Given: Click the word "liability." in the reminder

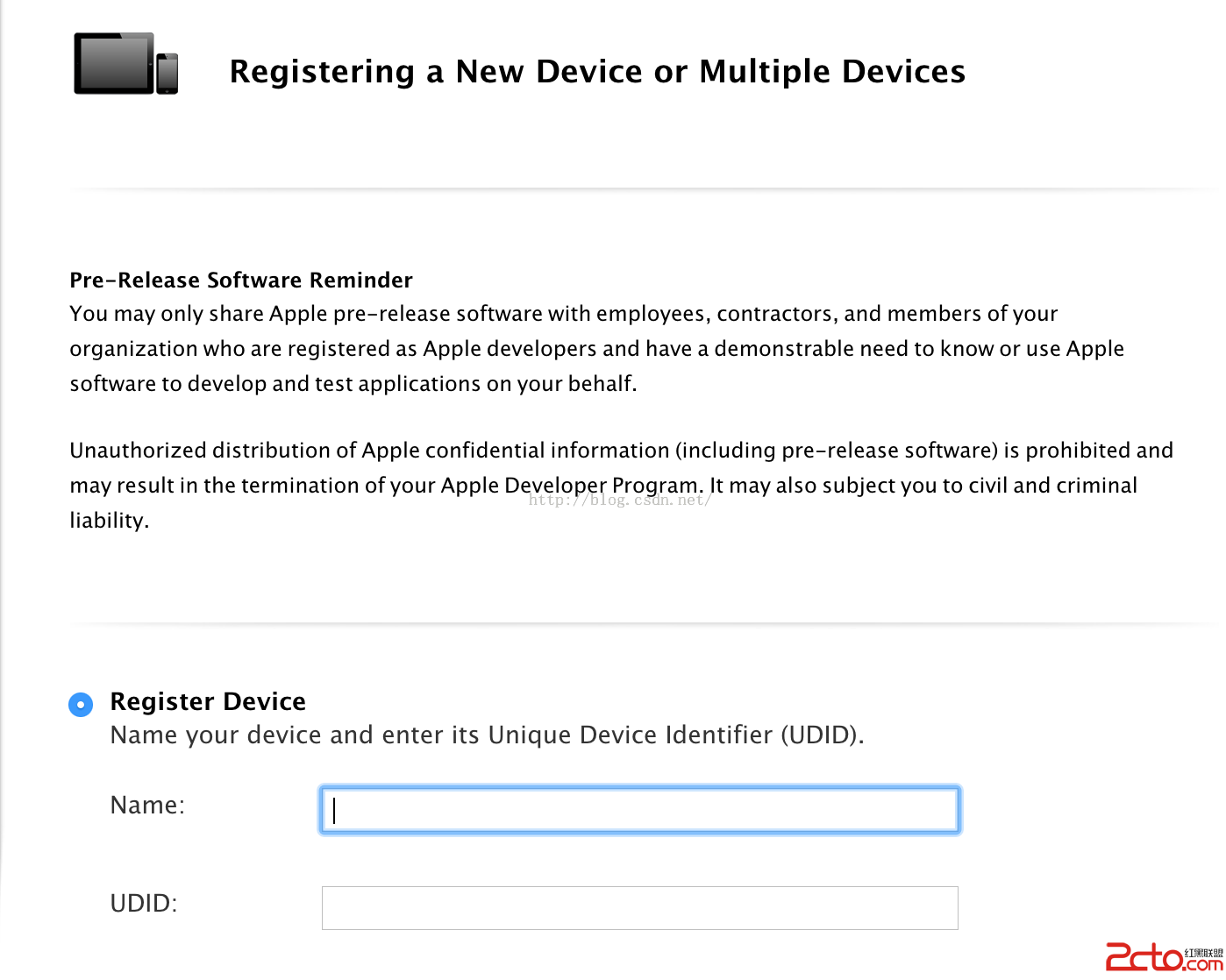Looking at the screenshot, I should [x=110, y=521].
